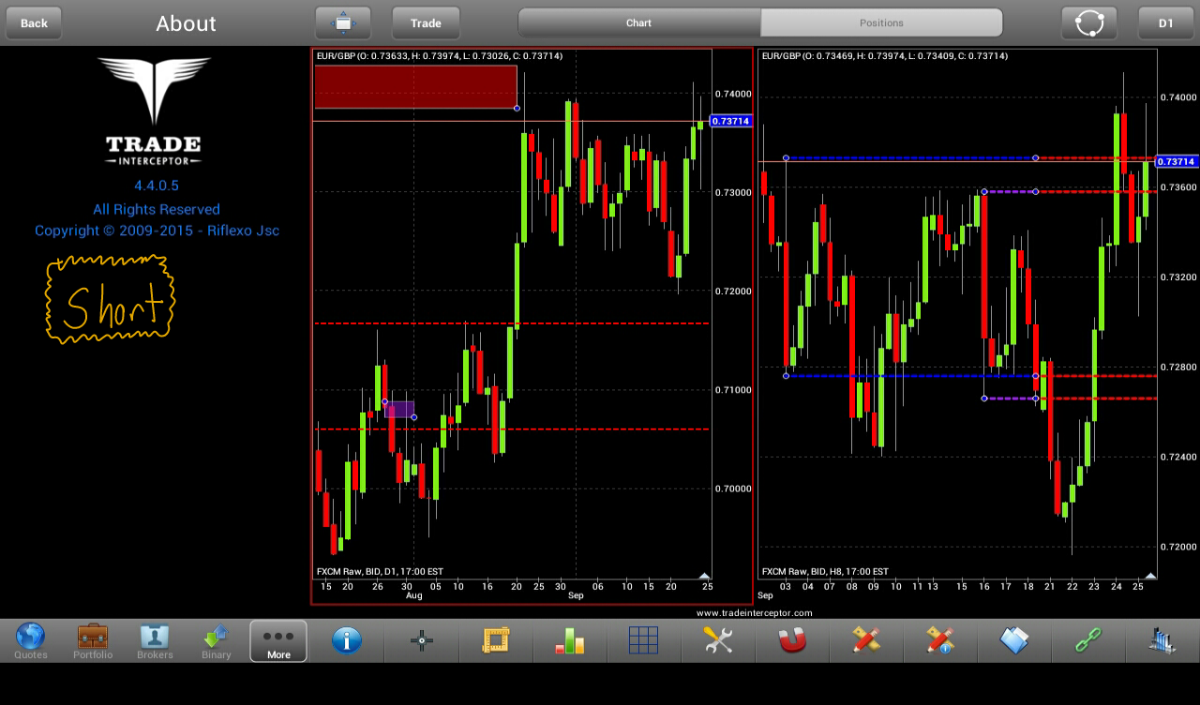1200x705 pixels.
Task: Open the Trade button
Action: [x=426, y=23]
